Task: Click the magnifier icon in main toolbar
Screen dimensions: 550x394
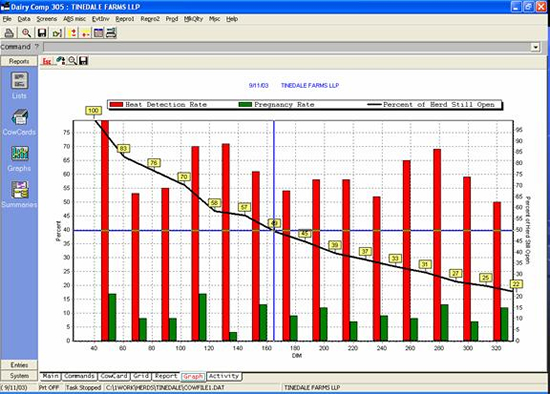Action: [26, 33]
